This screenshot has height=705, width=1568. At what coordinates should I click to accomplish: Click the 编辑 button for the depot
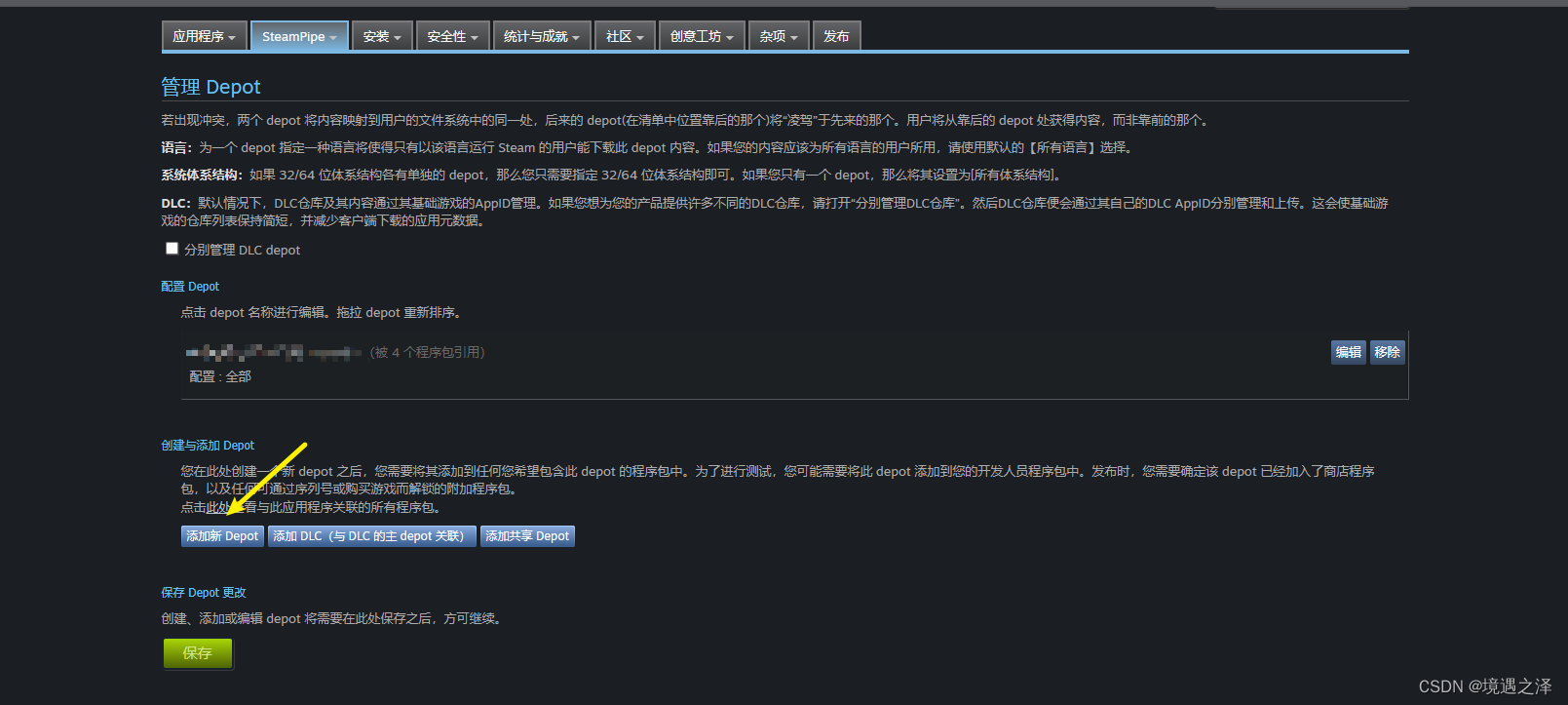pos(1349,352)
